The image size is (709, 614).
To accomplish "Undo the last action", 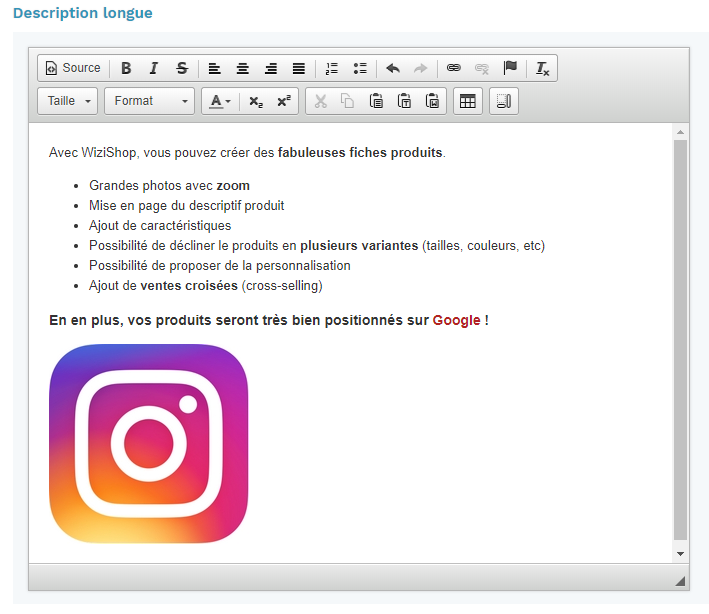I will coord(393,68).
